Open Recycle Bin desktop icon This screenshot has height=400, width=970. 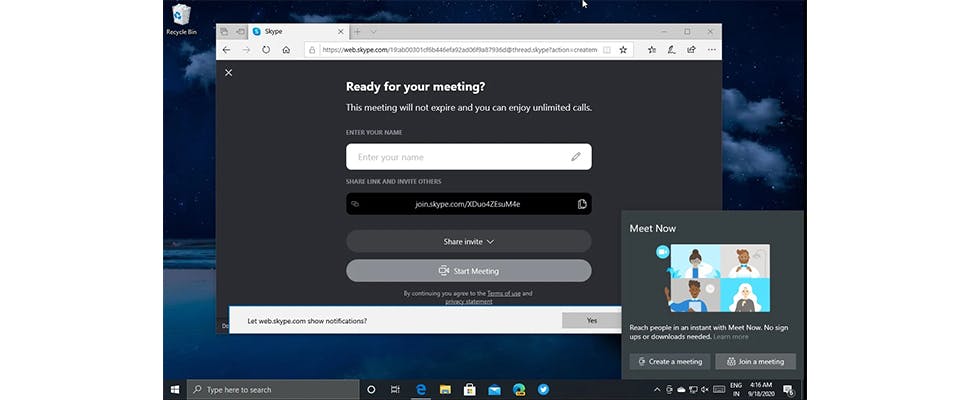point(181,19)
